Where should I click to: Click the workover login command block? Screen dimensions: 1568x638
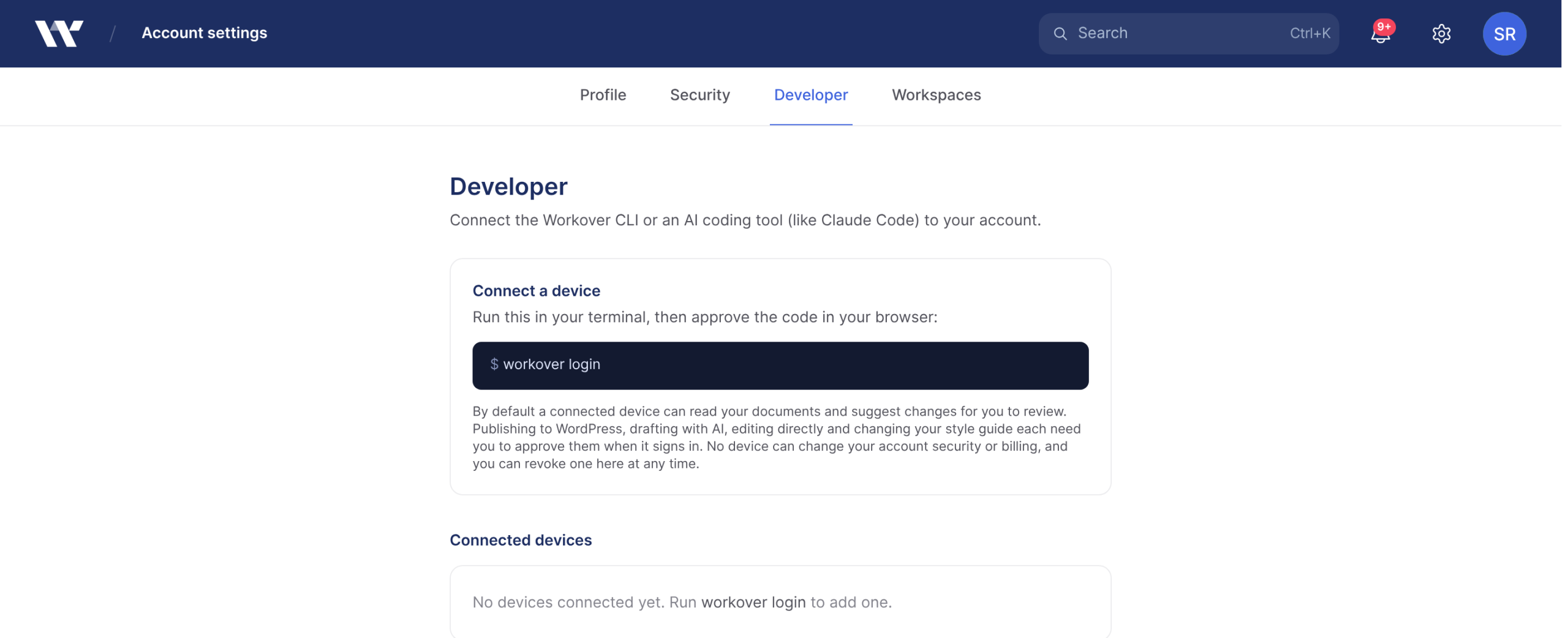pos(780,366)
